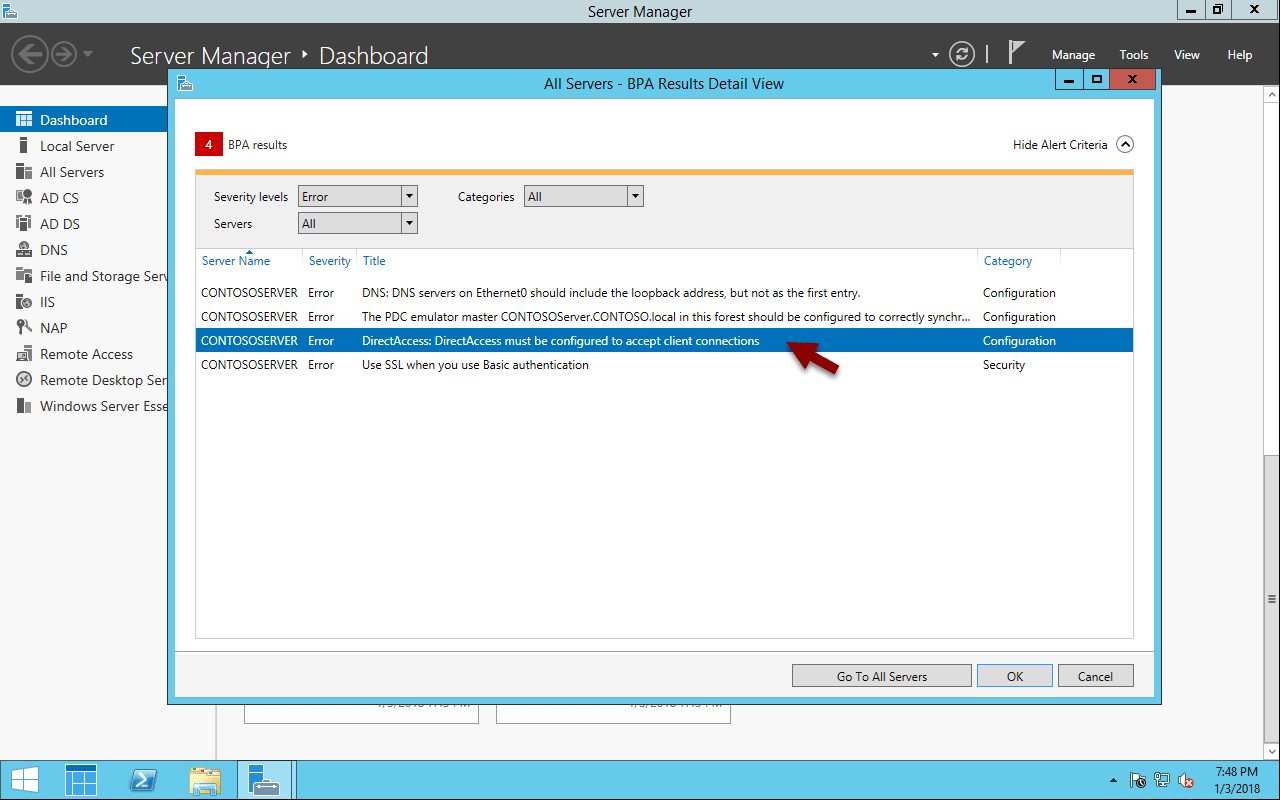This screenshot has width=1280, height=800.
Task: Open the View menu
Action: pyautogui.click(x=1187, y=55)
